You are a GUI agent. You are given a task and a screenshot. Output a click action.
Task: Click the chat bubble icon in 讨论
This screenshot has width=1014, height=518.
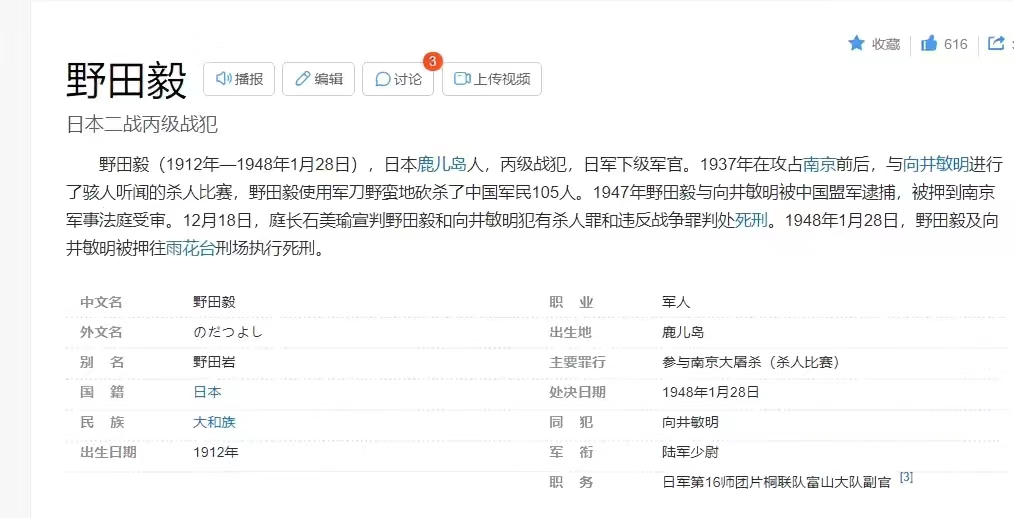[382, 79]
